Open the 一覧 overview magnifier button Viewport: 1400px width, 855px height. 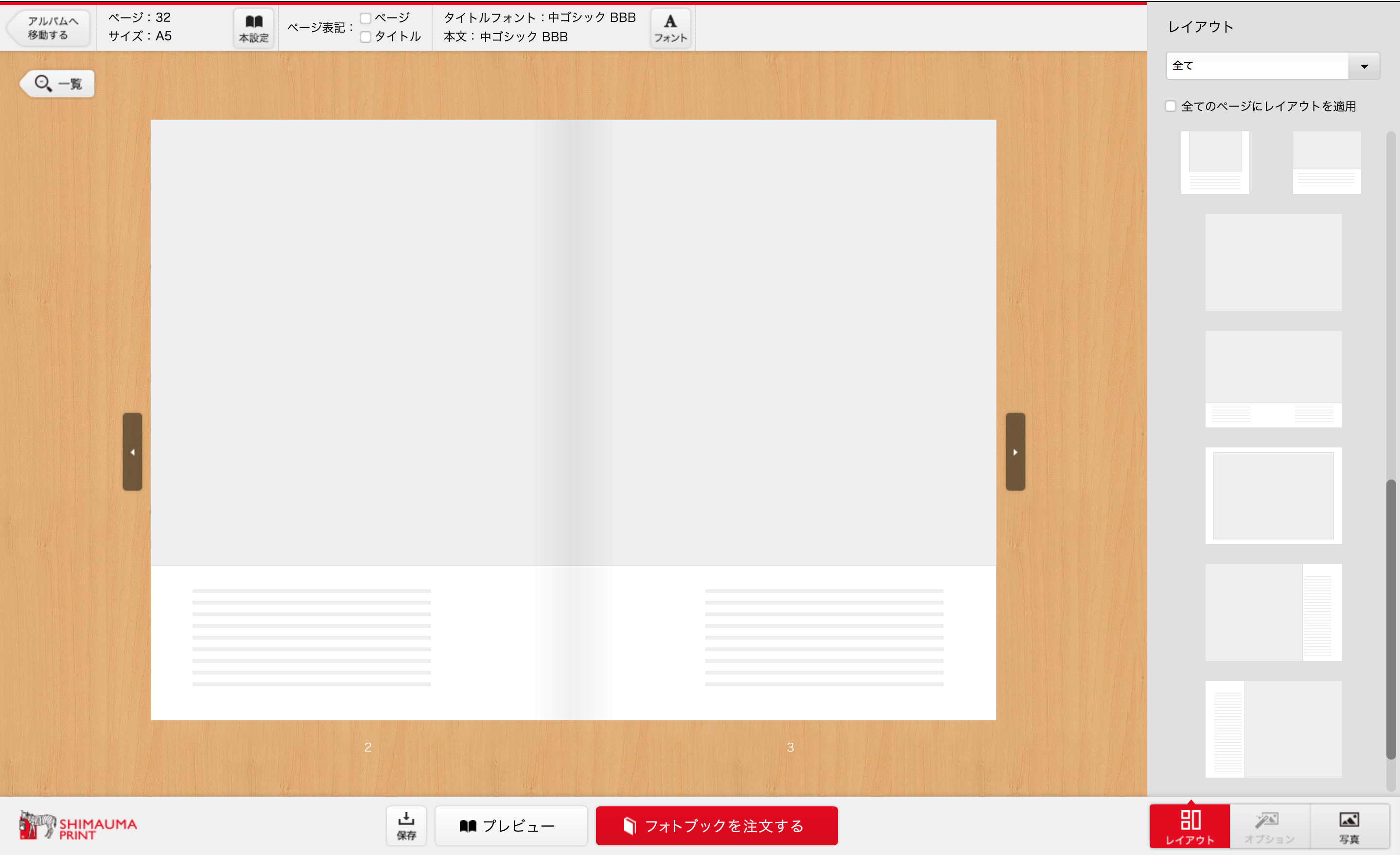pyautogui.click(x=57, y=84)
